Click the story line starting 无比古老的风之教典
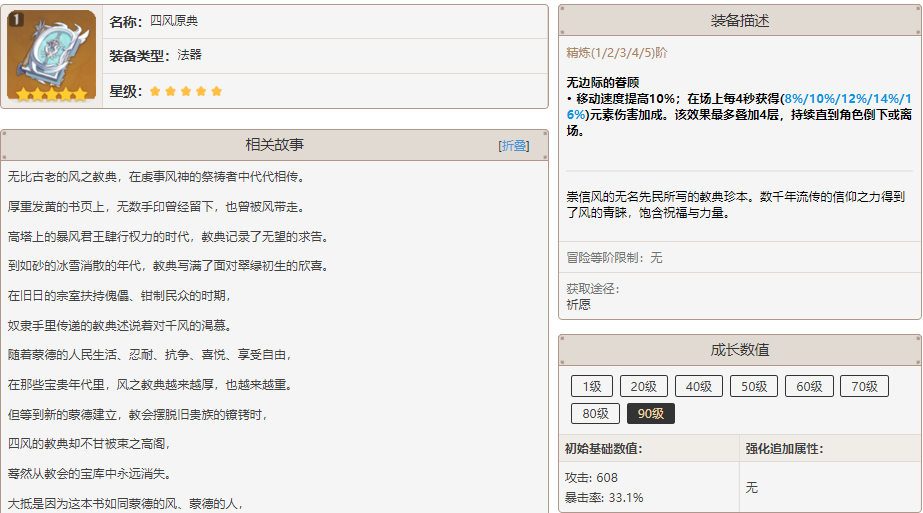The width and height of the screenshot is (923, 513). [156, 177]
